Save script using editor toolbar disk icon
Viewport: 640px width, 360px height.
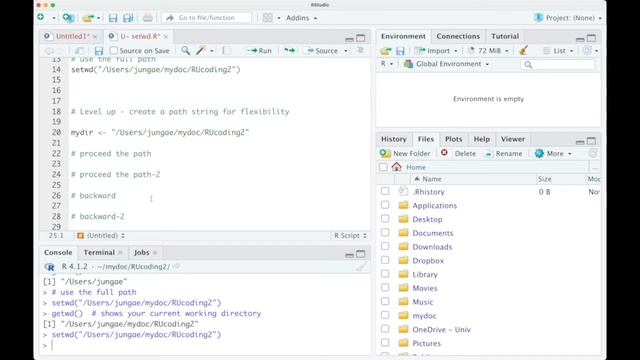click(99, 51)
